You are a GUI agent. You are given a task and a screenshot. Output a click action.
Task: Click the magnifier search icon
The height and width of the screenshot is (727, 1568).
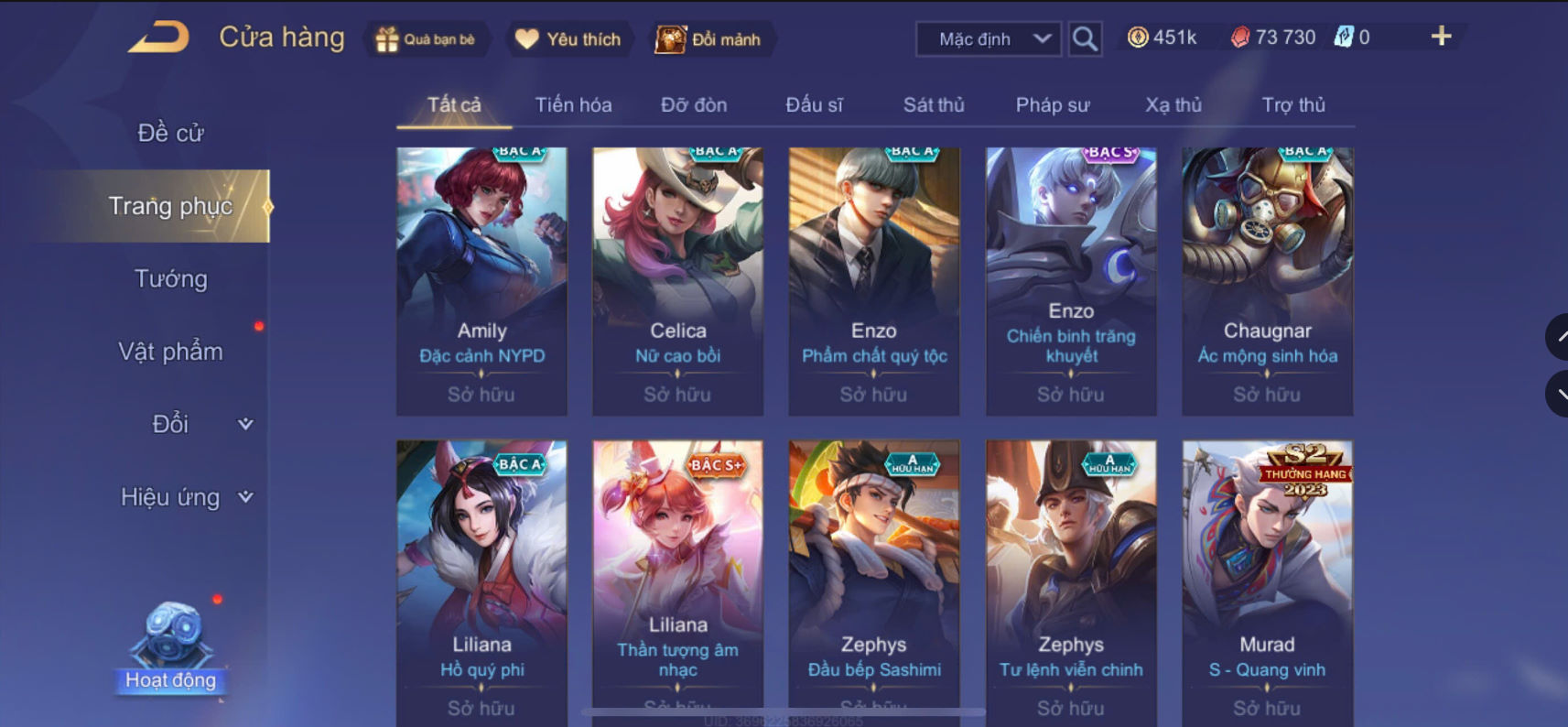tap(1085, 39)
